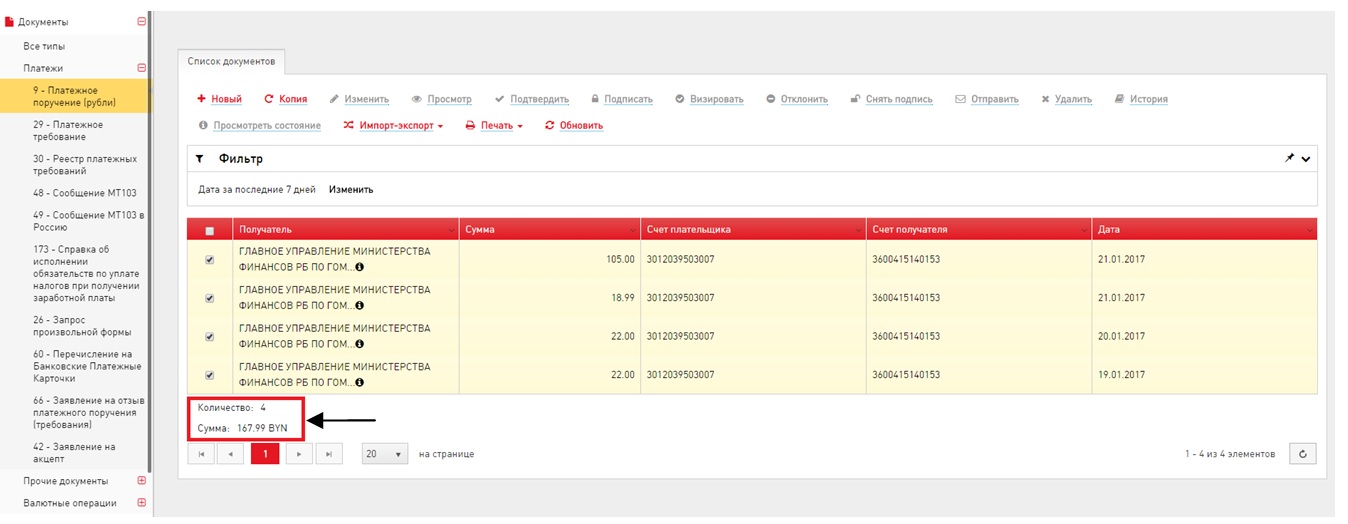
Task: Go to page 1 in pagination
Action: pyautogui.click(x=265, y=454)
